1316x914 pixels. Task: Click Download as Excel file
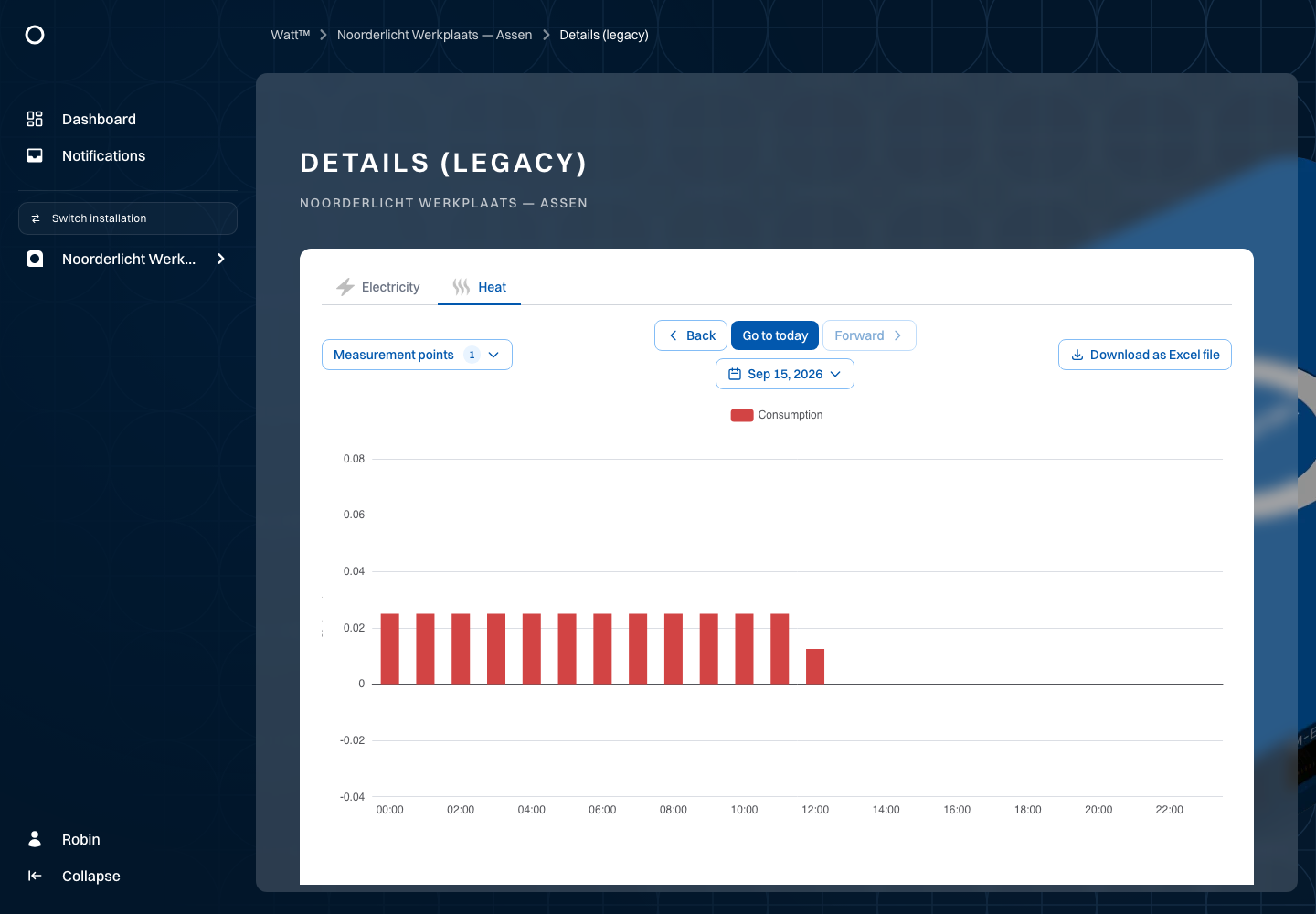(x=1145, y=355)
